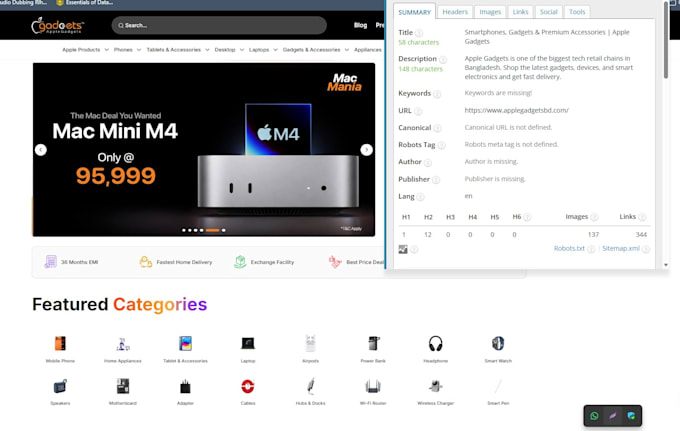Viewport: 680px width, 431px height.
Task: Expand the Gadgets & Accessories menu
Action: click(x=316, y=50)
